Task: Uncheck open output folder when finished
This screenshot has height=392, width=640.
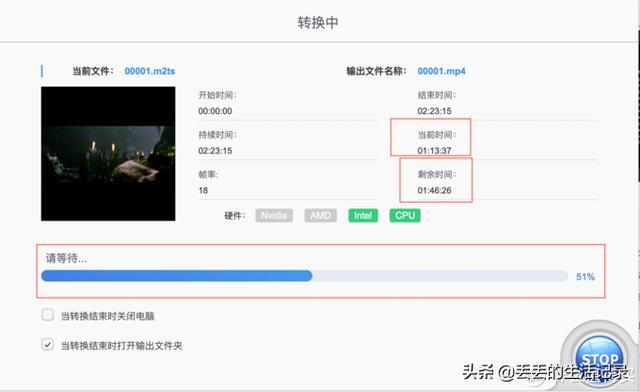Action: pyautogui.click(x=48, y=345)
